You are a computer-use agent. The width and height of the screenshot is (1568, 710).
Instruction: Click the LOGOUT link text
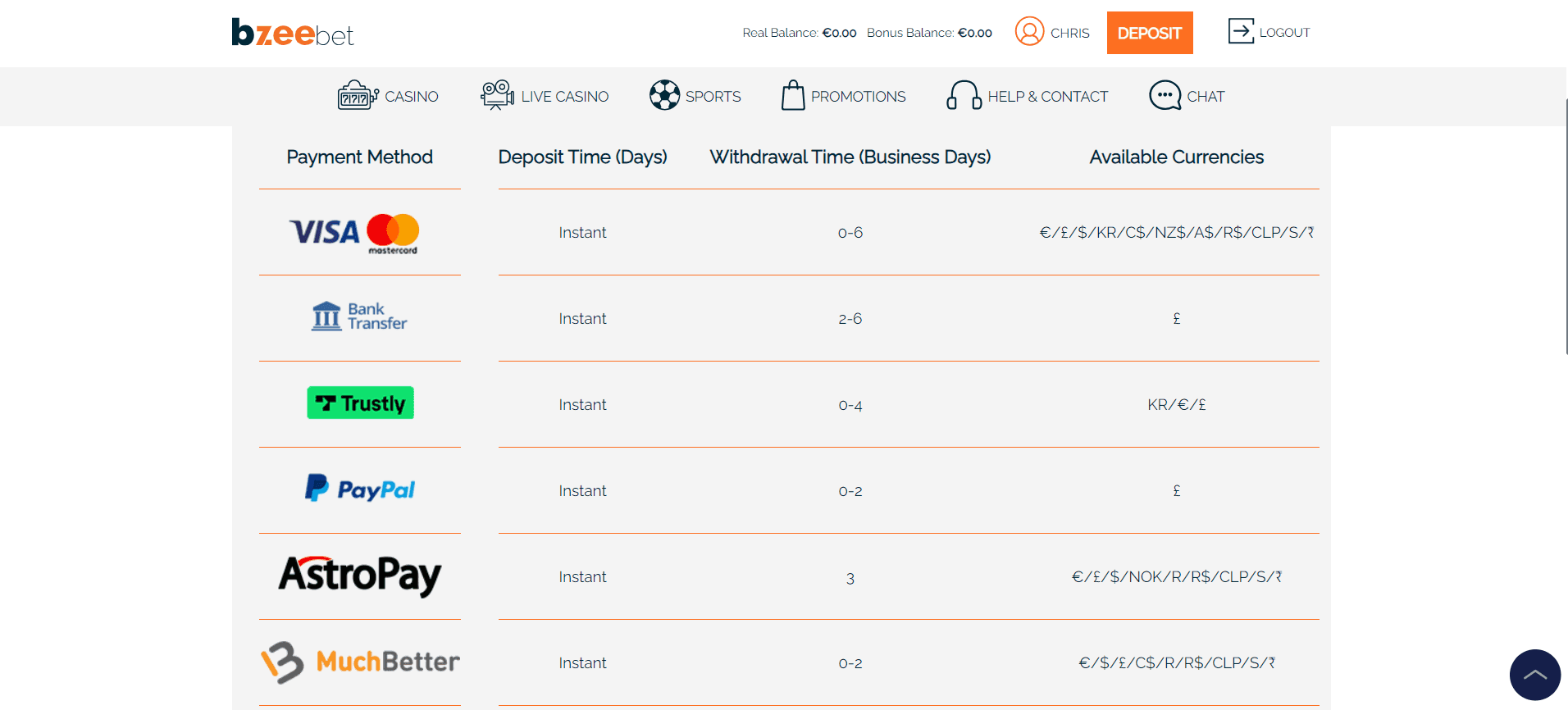1284,33
